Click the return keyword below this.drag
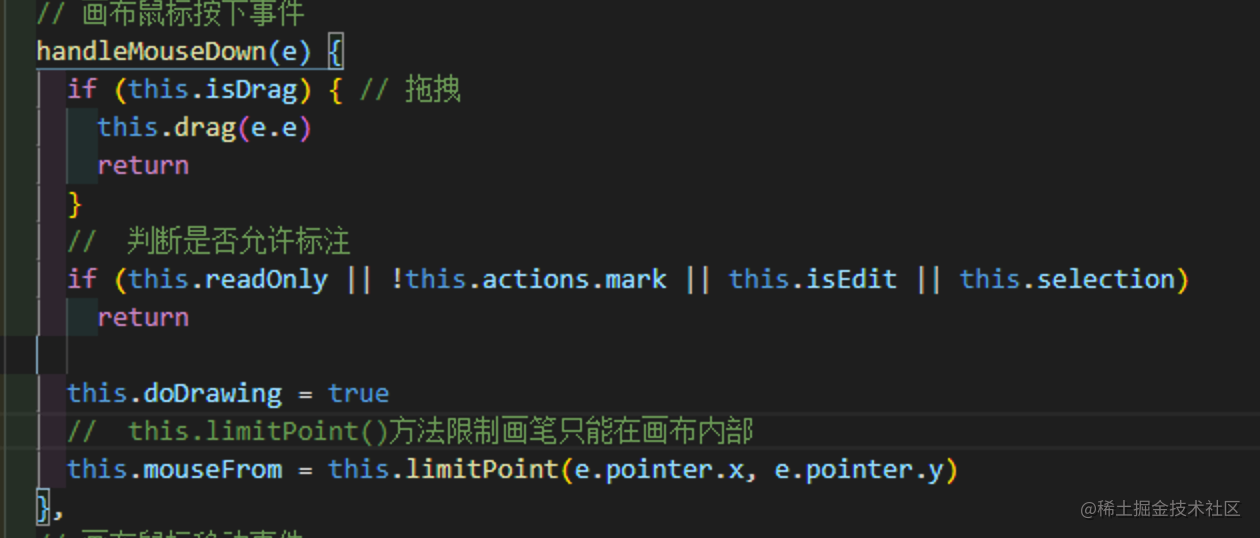 (x=143, y=165)
